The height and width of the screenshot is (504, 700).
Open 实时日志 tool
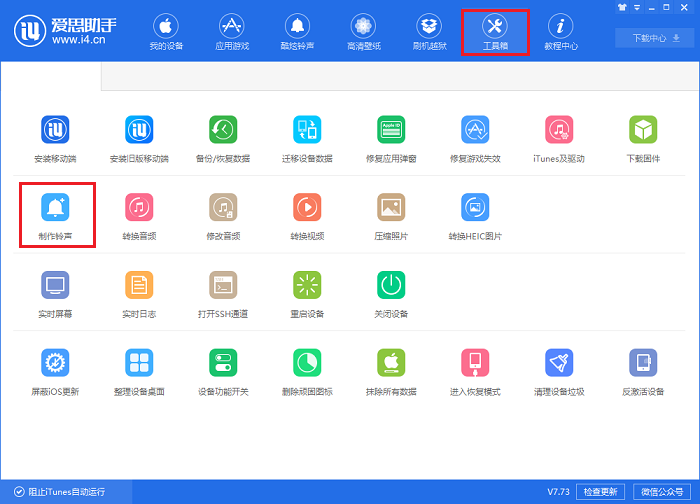[x=139, y=294]
